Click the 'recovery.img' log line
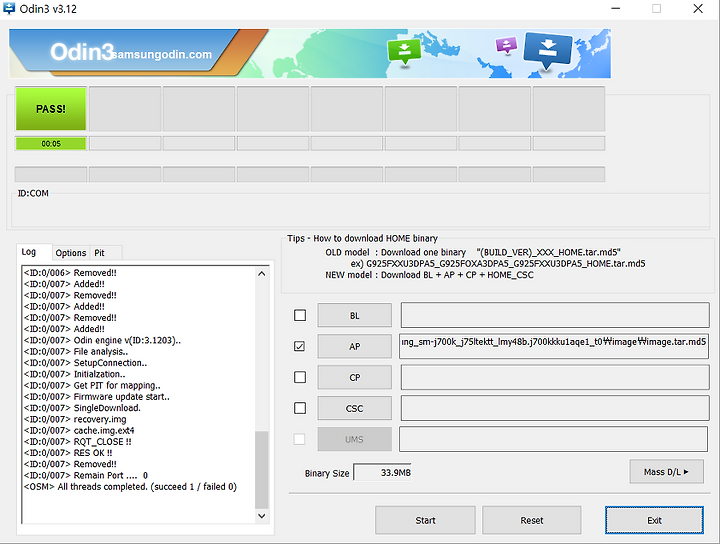The image size is (720, 544). pos(75,419)
